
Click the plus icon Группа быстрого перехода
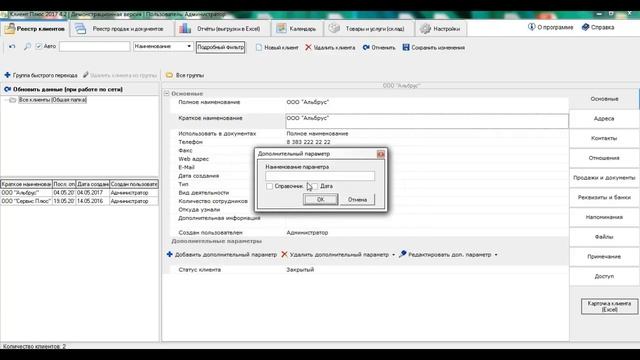(x=7, y=75)
